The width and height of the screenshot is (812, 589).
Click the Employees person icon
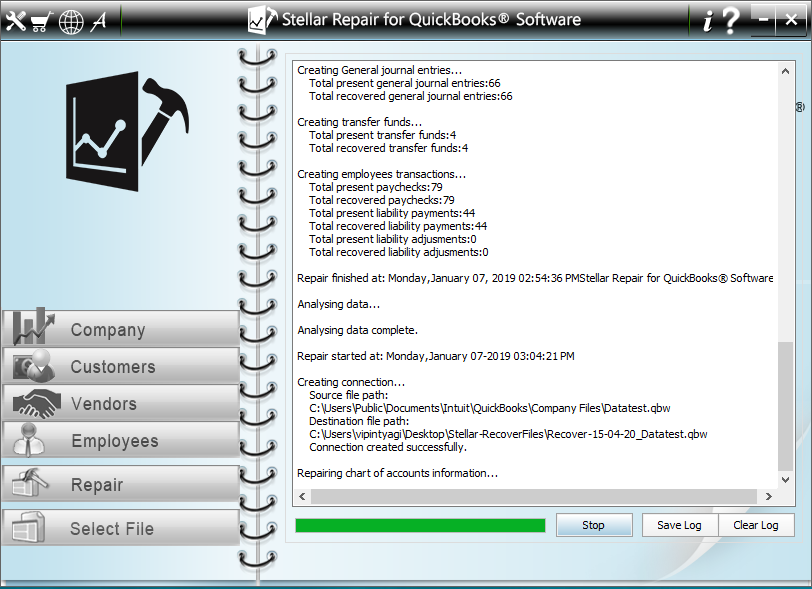point(28,440)
